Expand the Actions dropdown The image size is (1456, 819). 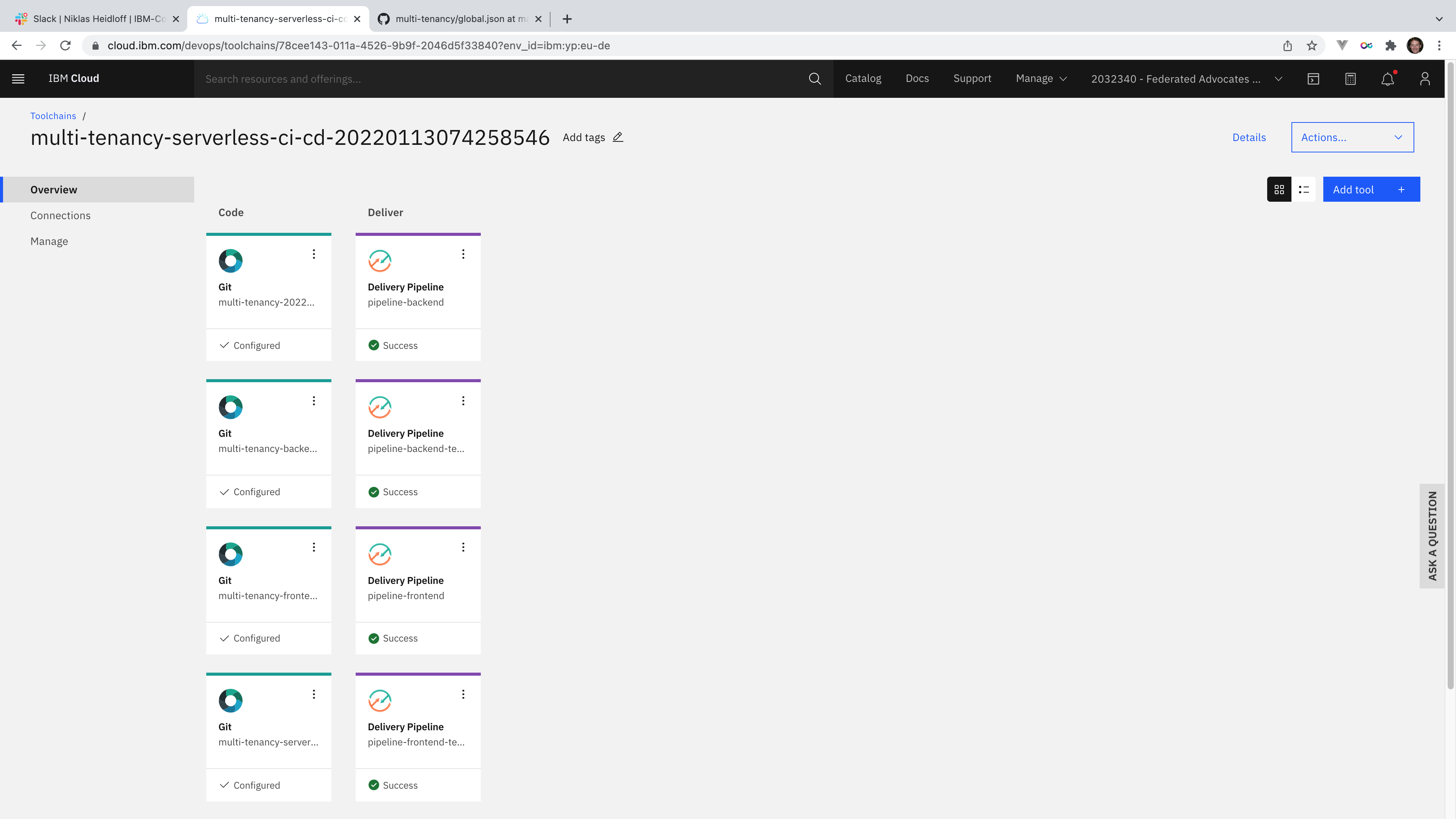(x=1352, y=137)
